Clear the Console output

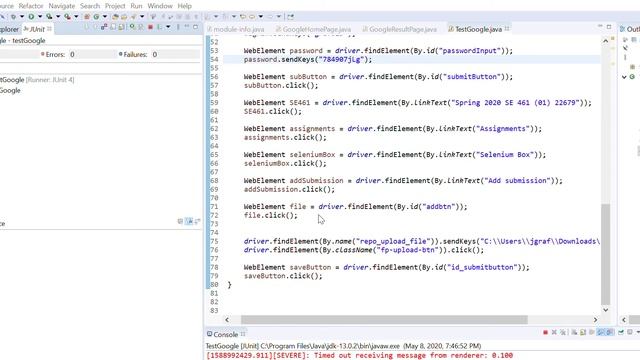click(x=574, y=332)
